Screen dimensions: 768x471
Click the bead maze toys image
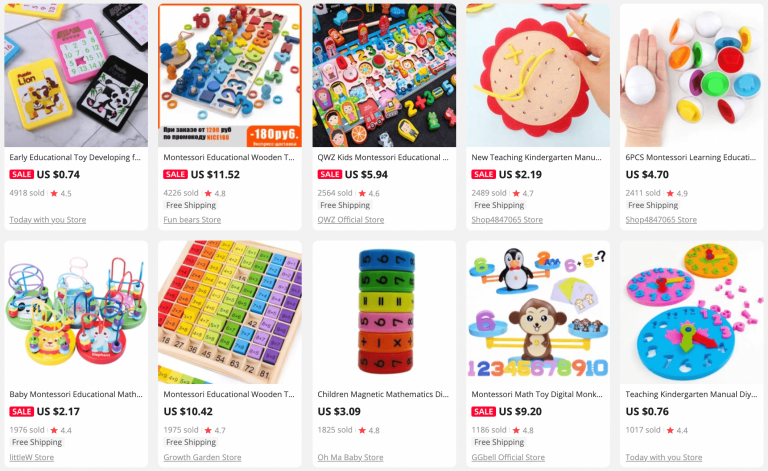click(x=76, y=312)
